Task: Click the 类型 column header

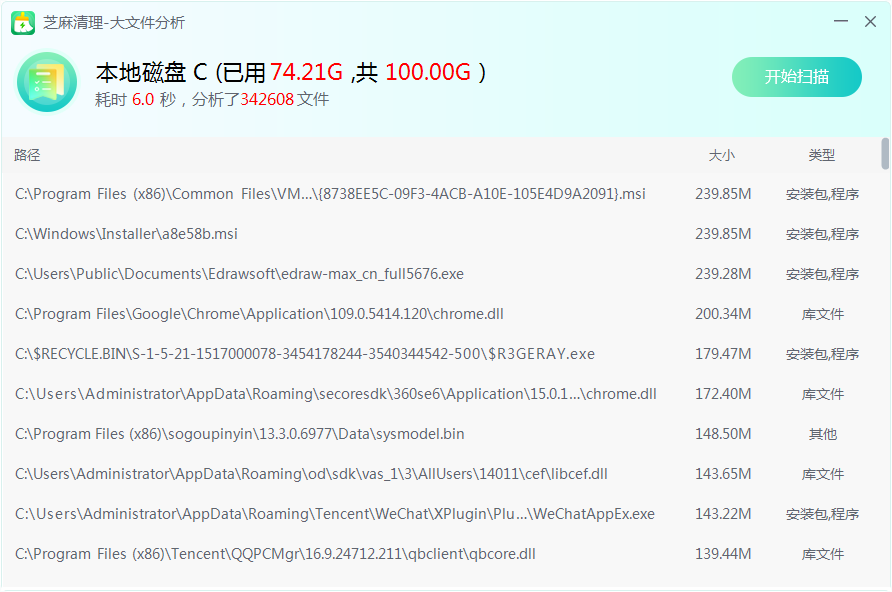Action: 822,155
